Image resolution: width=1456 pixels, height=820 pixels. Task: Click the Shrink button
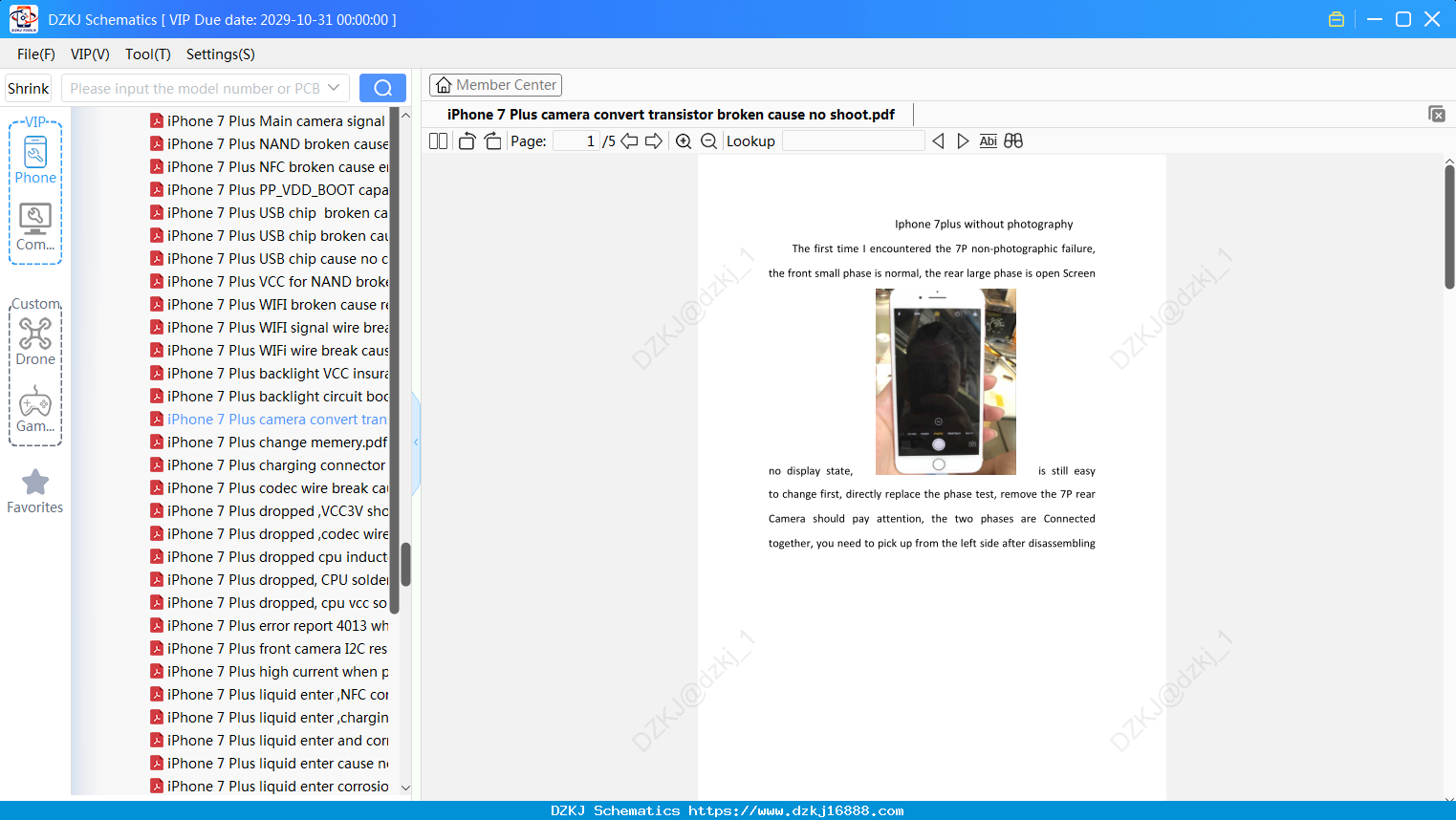pos(29,88)
